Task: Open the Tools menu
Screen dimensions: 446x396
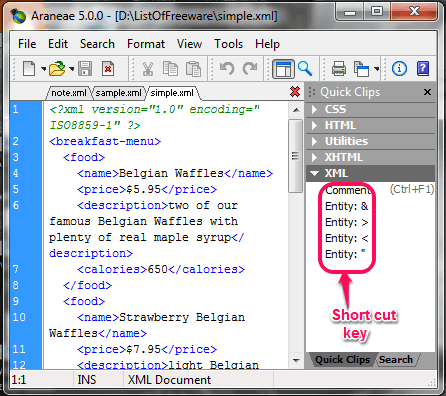Action: [x=228, y=44]
